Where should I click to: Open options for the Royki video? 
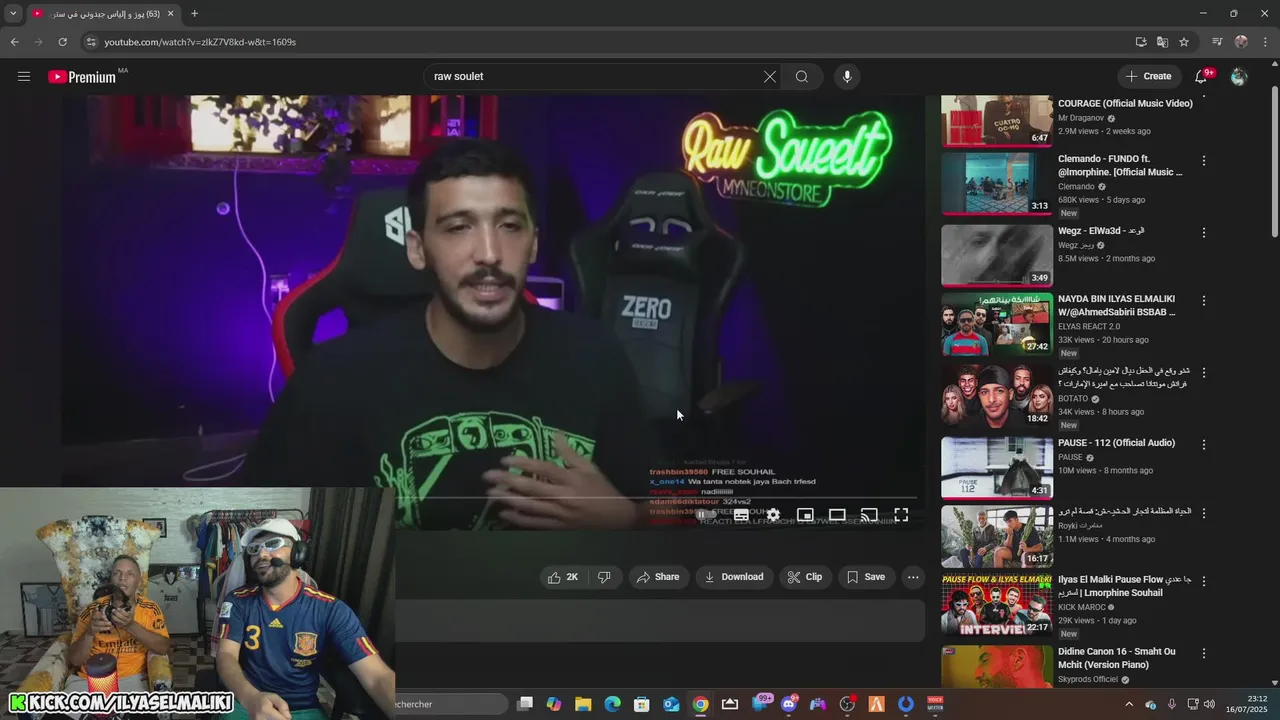coord(1204,513)
